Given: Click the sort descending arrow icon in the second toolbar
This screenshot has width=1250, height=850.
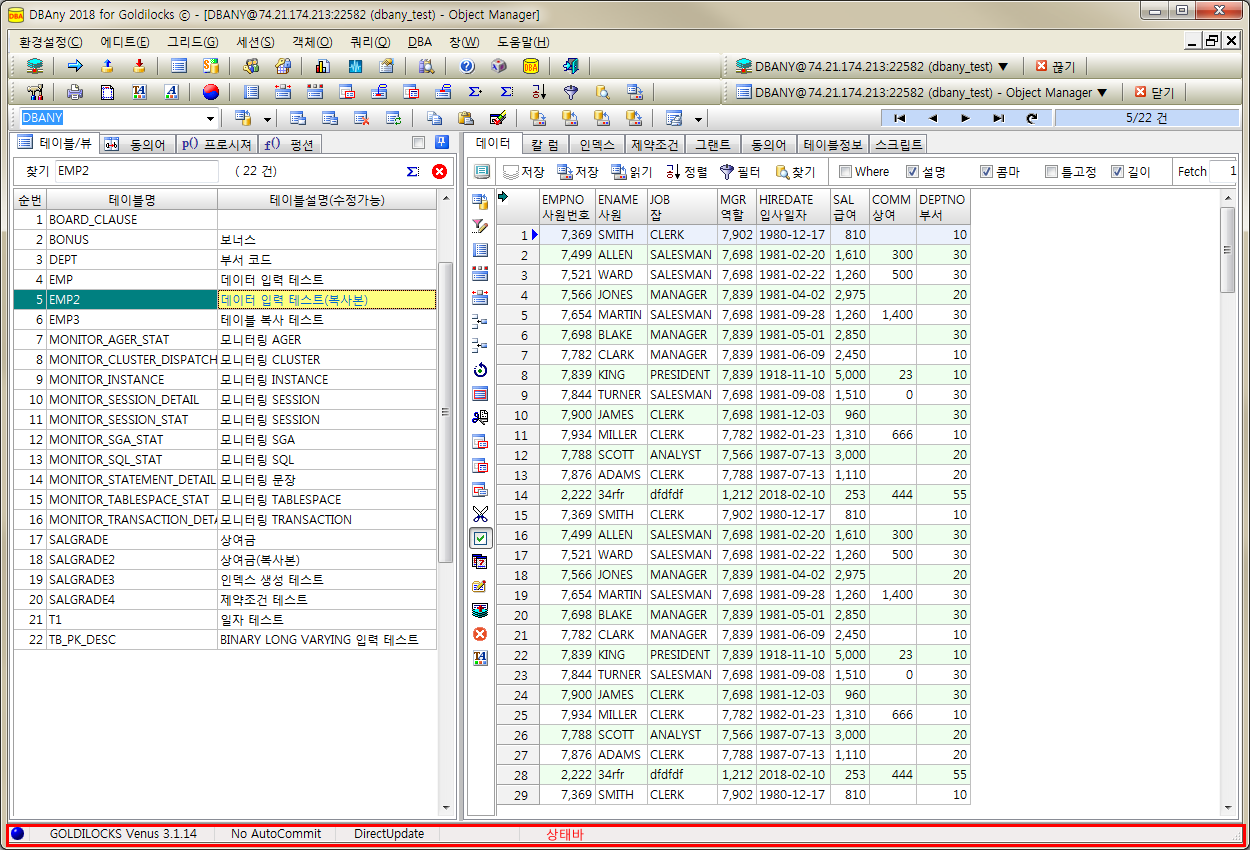Looking at the screenshot, I should [539, 92].
